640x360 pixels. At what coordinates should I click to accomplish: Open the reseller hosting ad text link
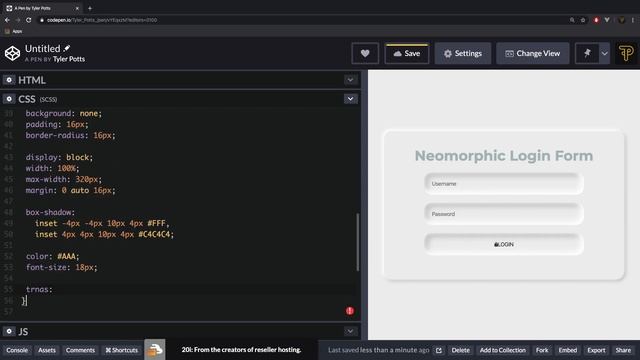[x=241, y=350]
